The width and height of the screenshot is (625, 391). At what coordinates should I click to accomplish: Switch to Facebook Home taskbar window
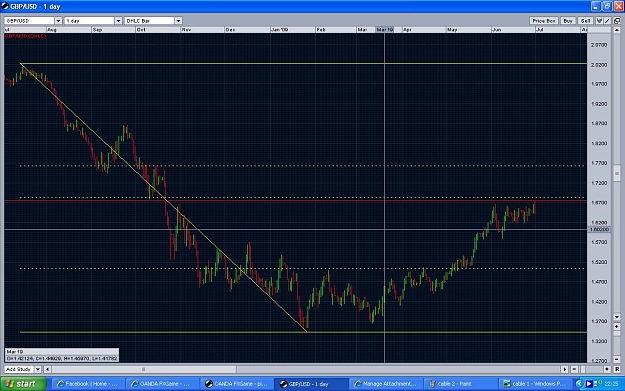tap(88, 384)
